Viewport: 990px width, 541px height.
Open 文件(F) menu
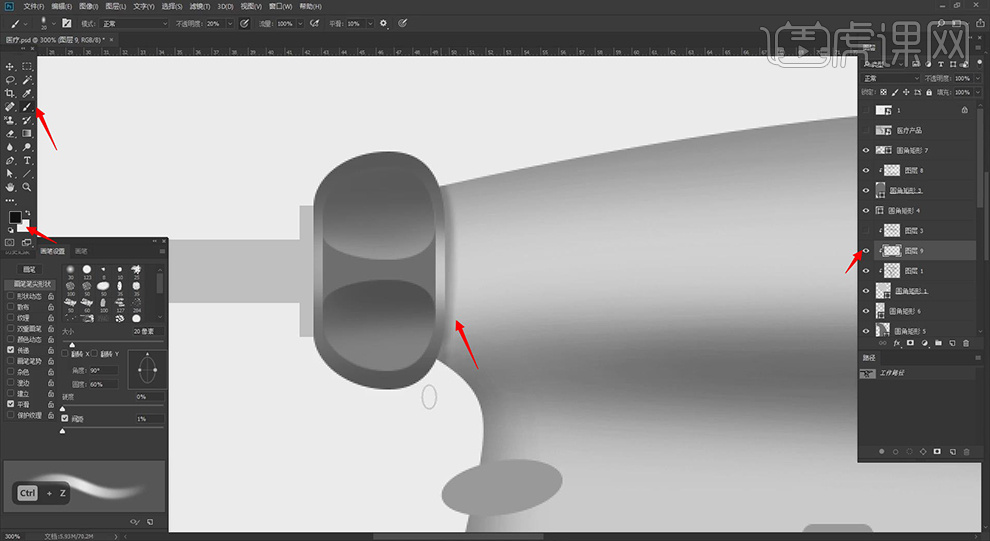pos(33,6)
